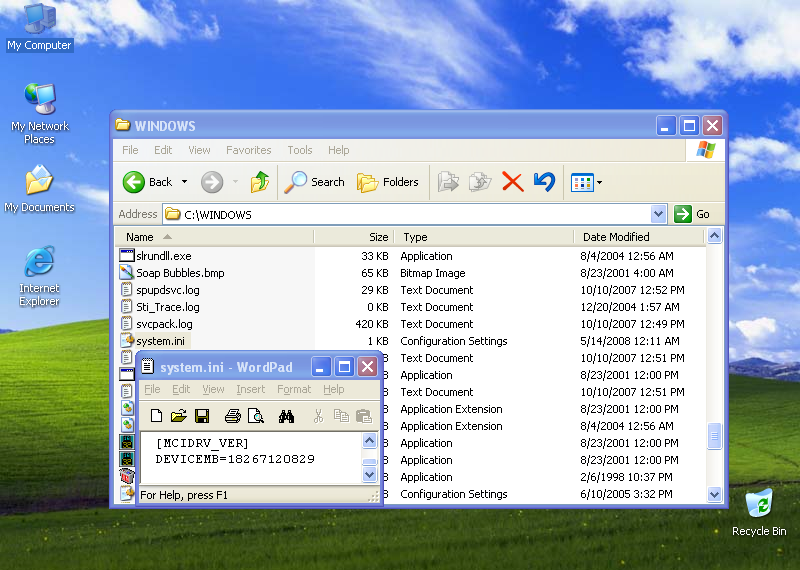The width and height of the screenshot is (800, 570).
Task: Click WordPad scroll down arrow
Action: pos(369,475)
